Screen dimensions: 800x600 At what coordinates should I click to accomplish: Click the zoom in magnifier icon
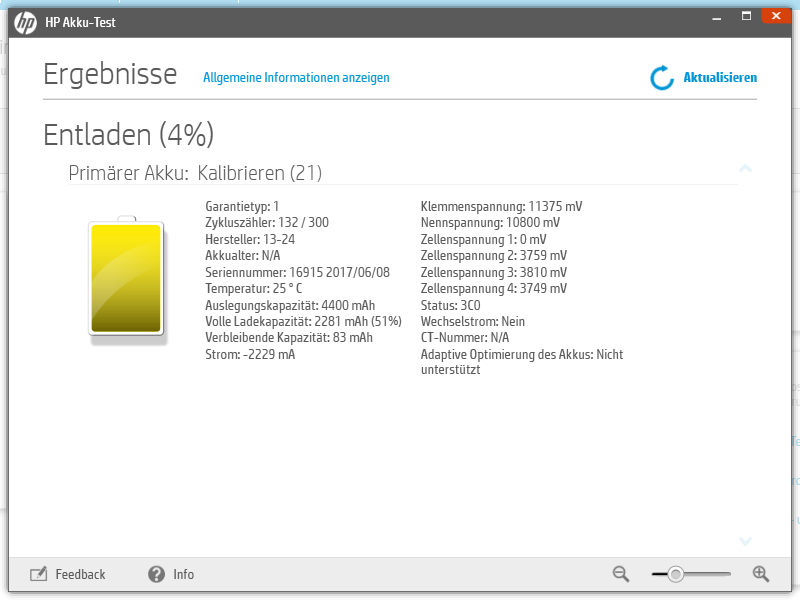click(x=761, y=573)
